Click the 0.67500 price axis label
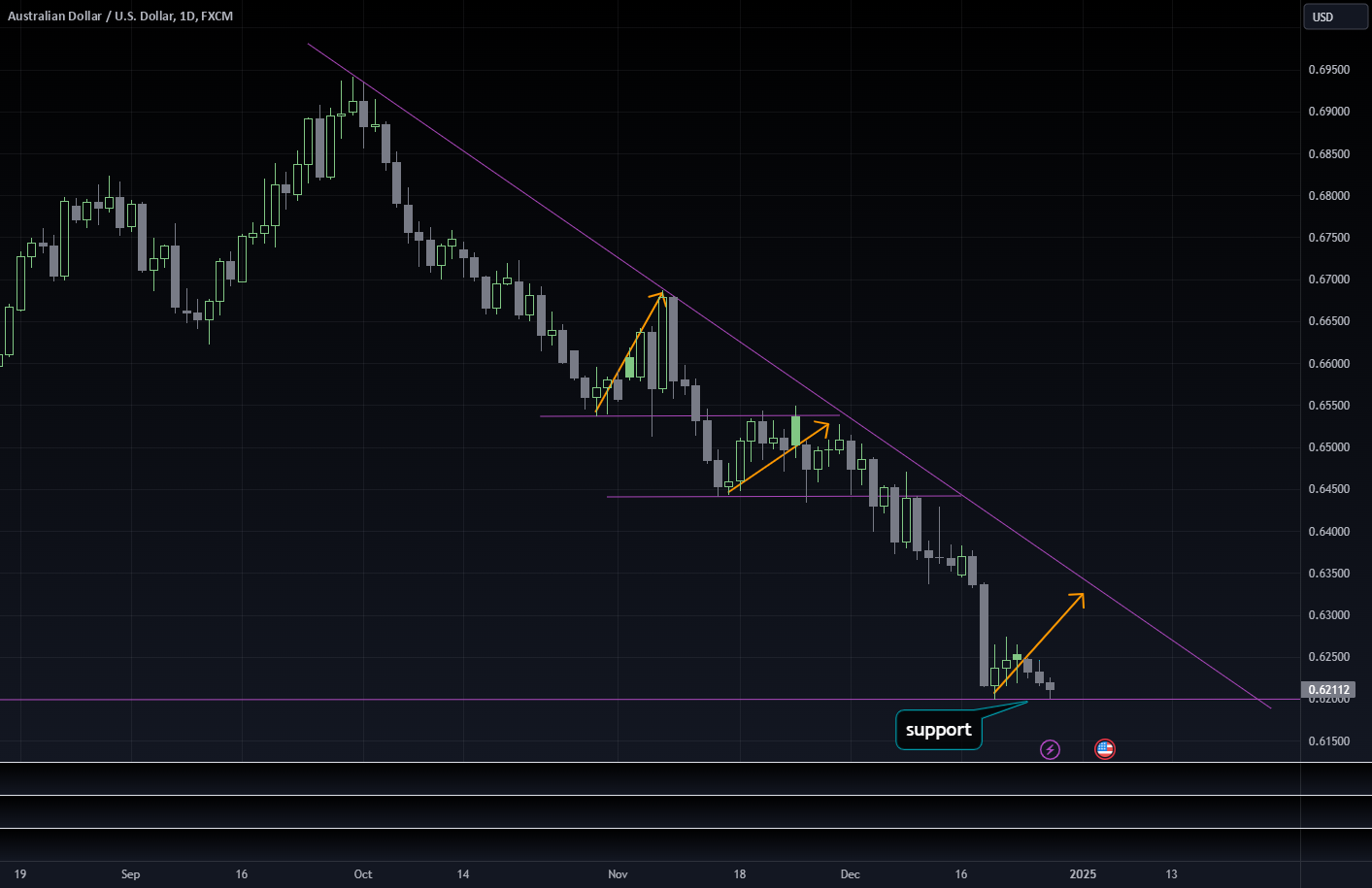The image size is (1372, 888). click(1328, 238)
